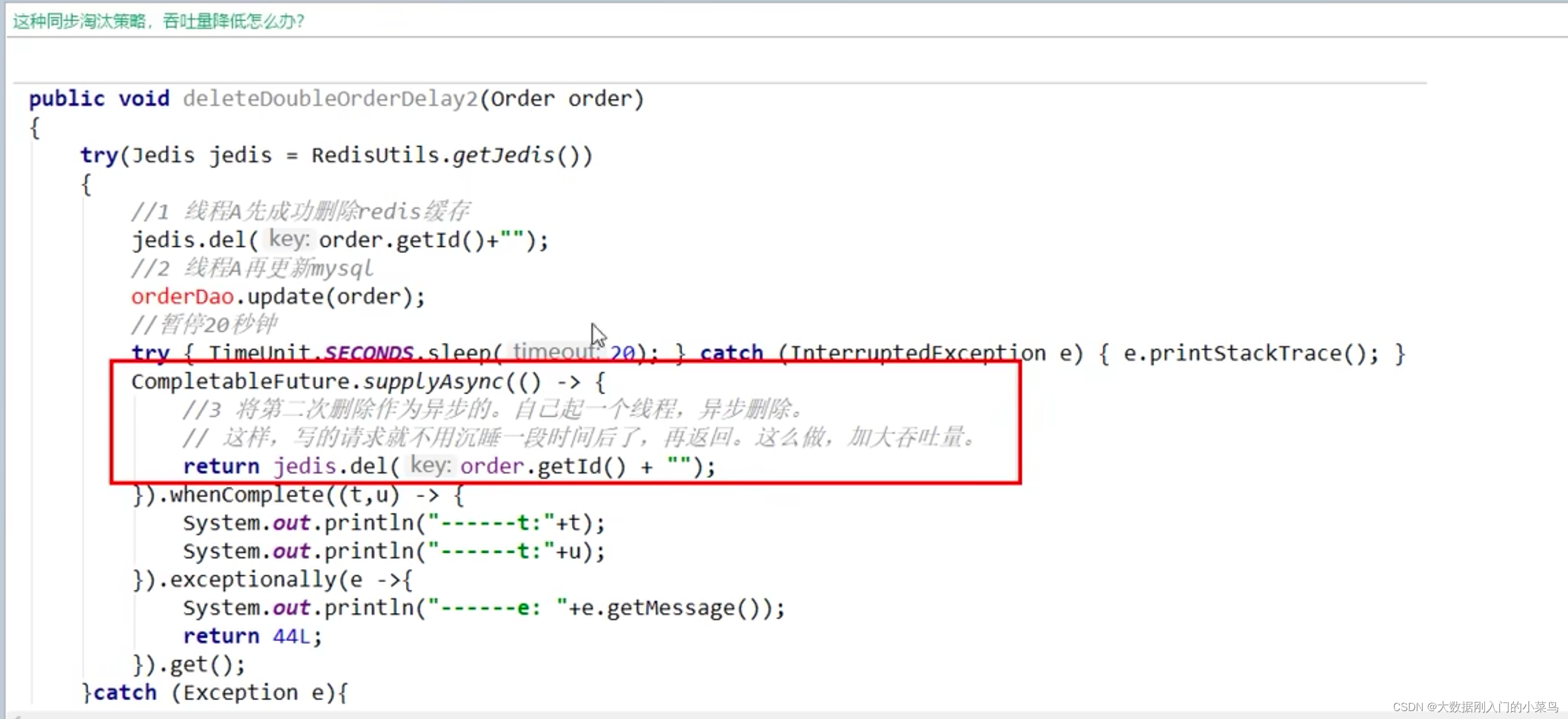The image size is (1568, 719).
Task: Click the red orderDao identifier
Action: pos(182,297)
